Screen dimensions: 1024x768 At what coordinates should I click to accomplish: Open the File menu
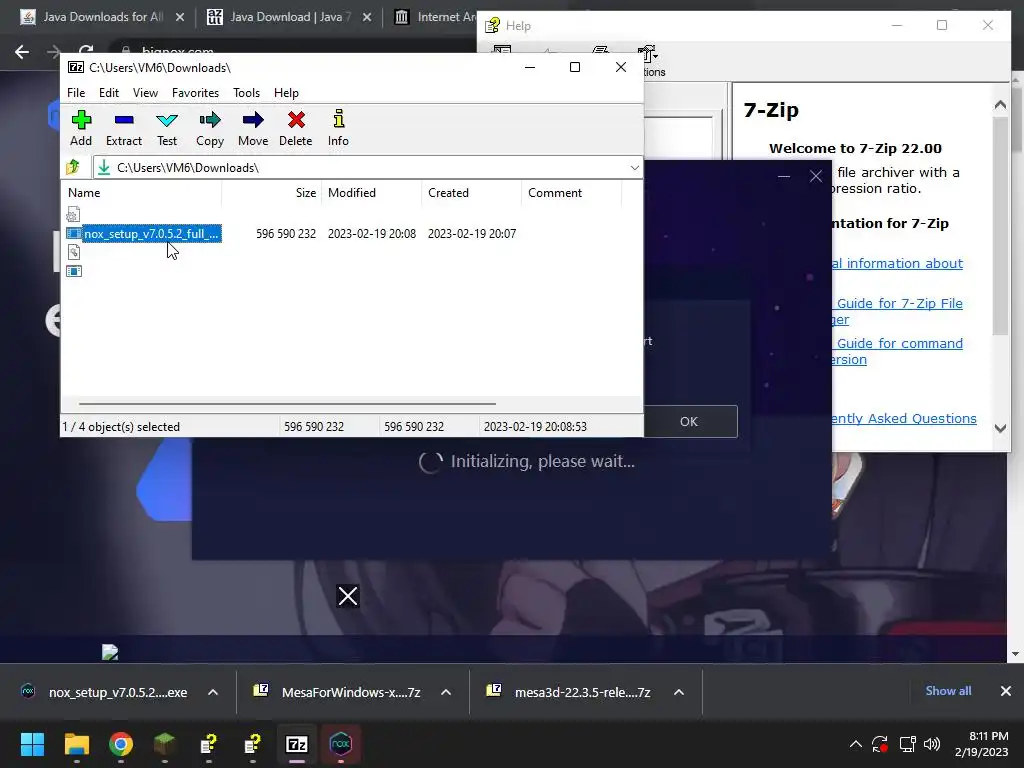click(x=76, y=93)
